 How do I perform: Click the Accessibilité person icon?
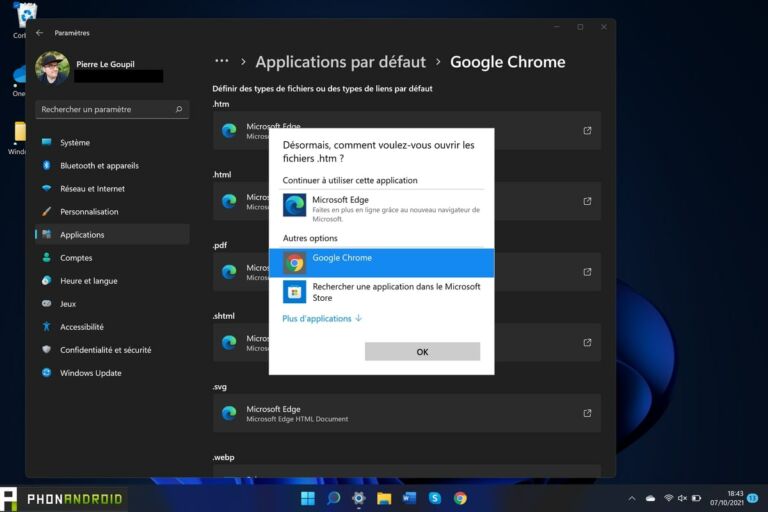pos(47,326)
